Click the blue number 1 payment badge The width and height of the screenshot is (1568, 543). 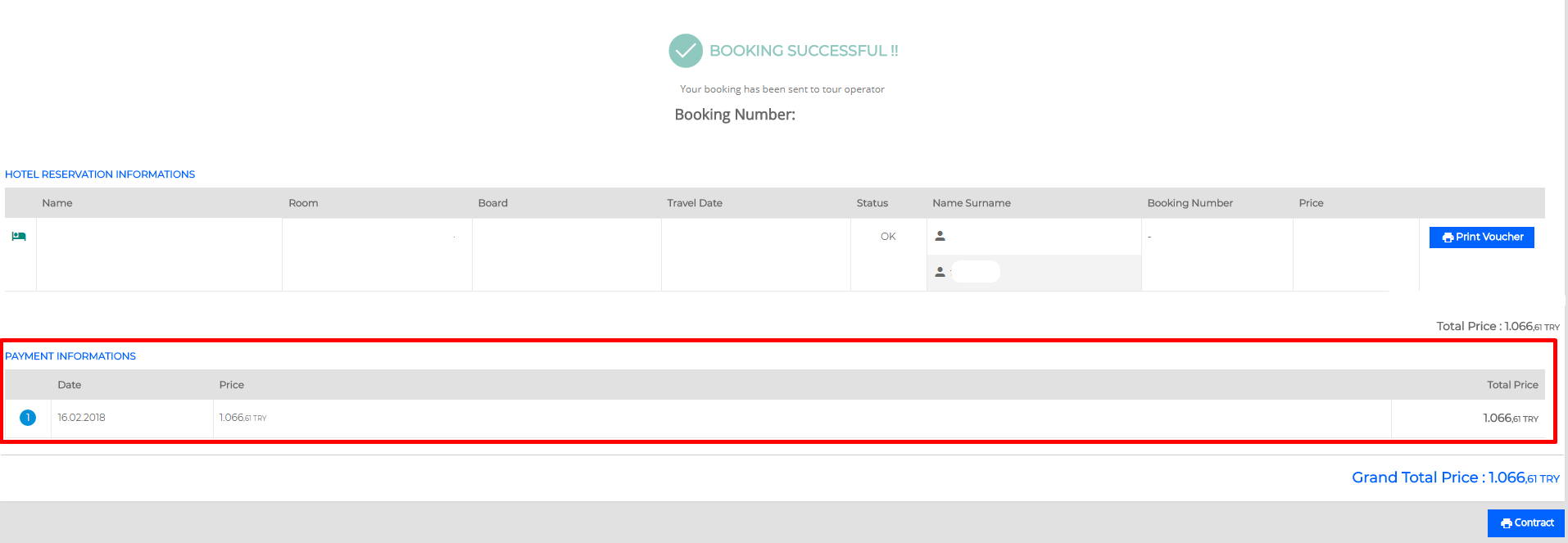(28, 418)
